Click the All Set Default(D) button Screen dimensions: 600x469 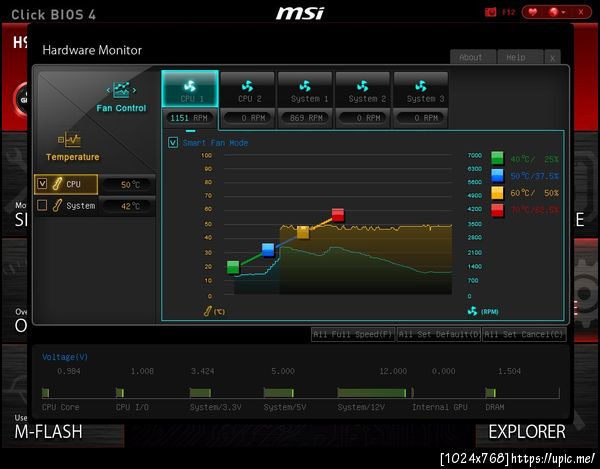(x=439, y=334)
